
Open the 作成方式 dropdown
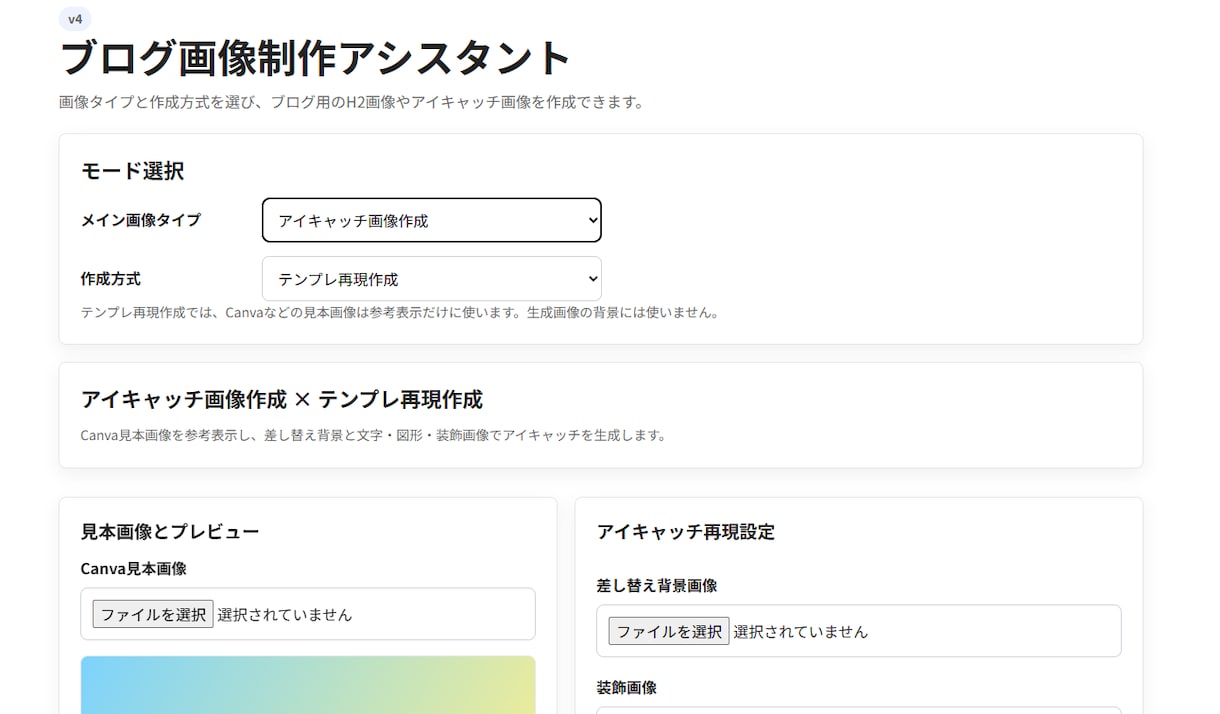coord(431,279)
